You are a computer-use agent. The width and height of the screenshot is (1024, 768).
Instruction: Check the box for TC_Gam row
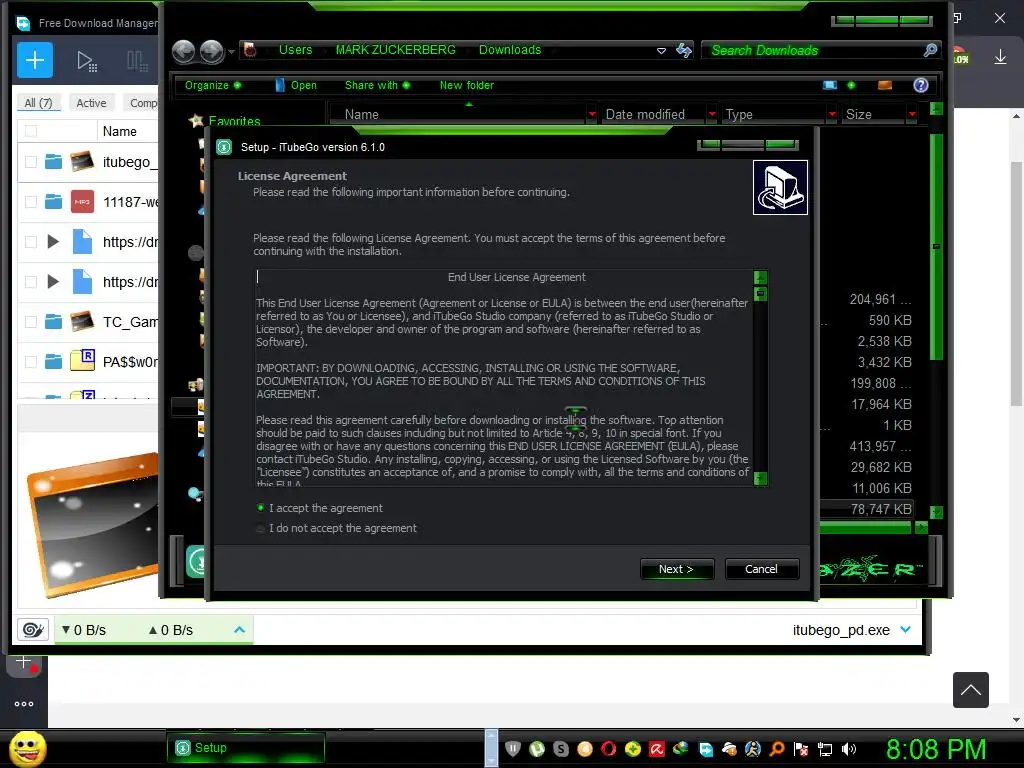point(31,321)
